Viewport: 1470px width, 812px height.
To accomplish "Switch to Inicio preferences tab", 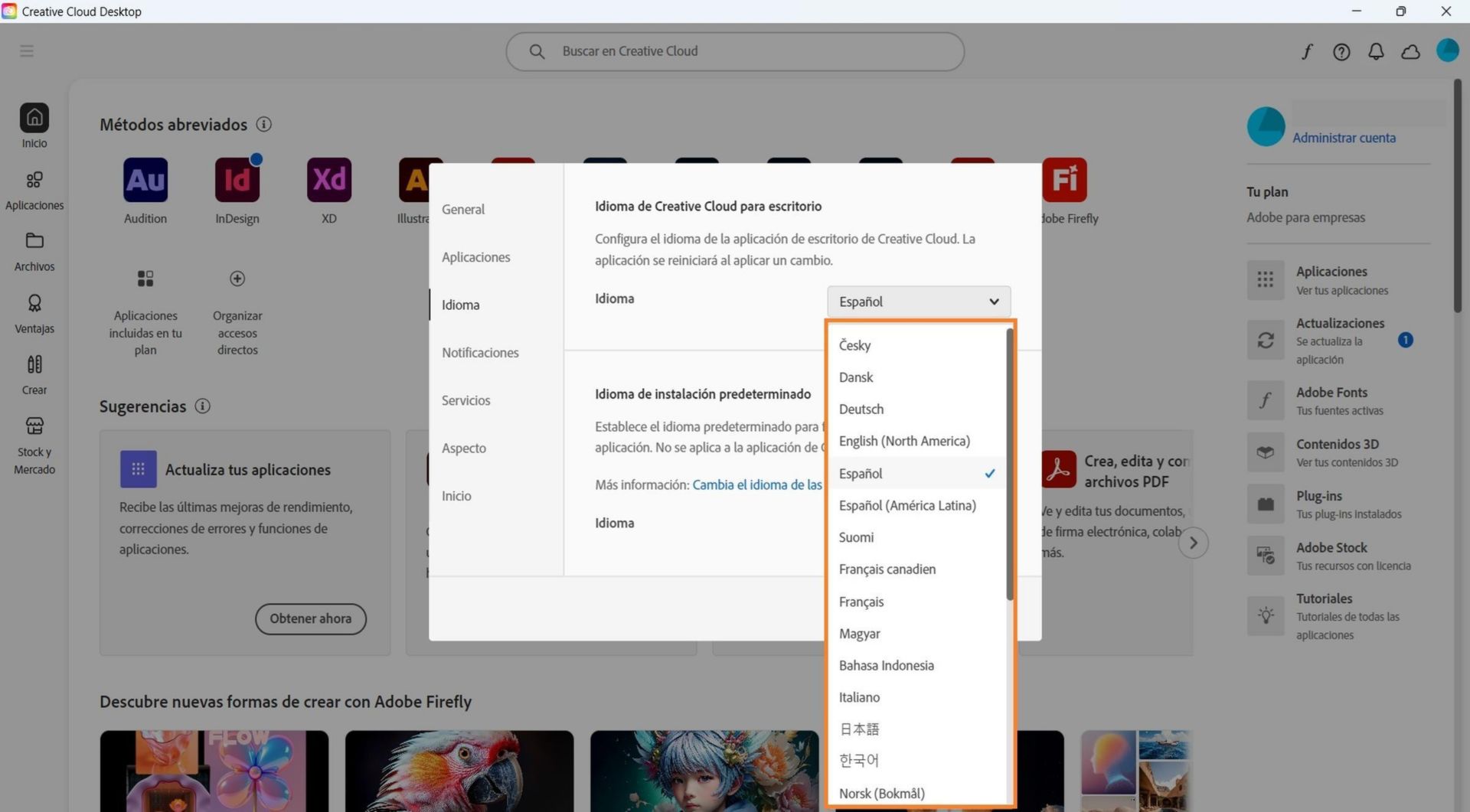I will tap(456, 496).
